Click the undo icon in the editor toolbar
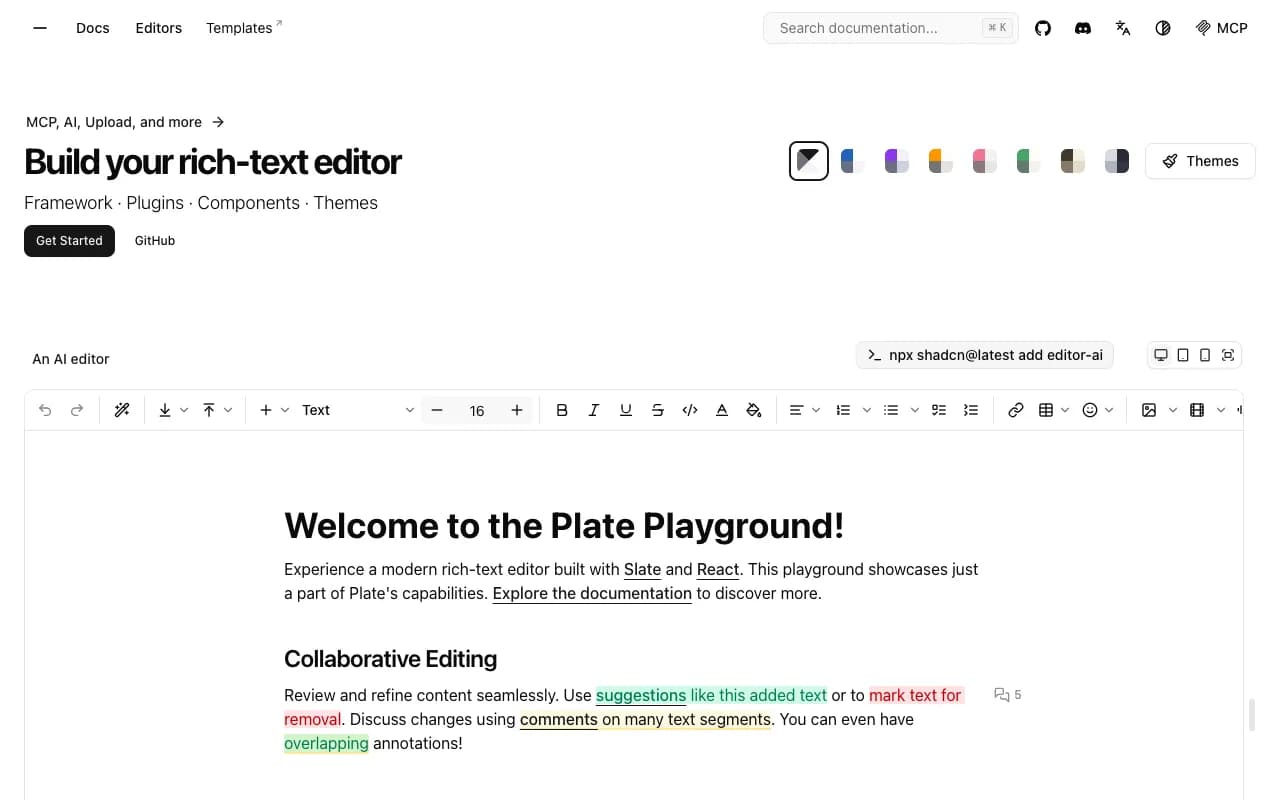This screenshot has width=1280, height=800. coord(45,409)
